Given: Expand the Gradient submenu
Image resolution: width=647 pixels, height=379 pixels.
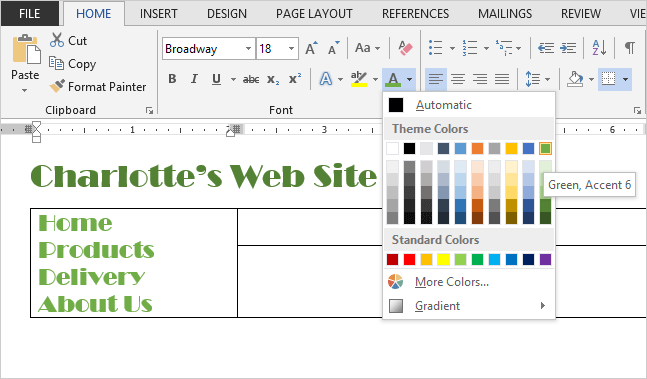Looking at the screenshot, I should 469,306.
